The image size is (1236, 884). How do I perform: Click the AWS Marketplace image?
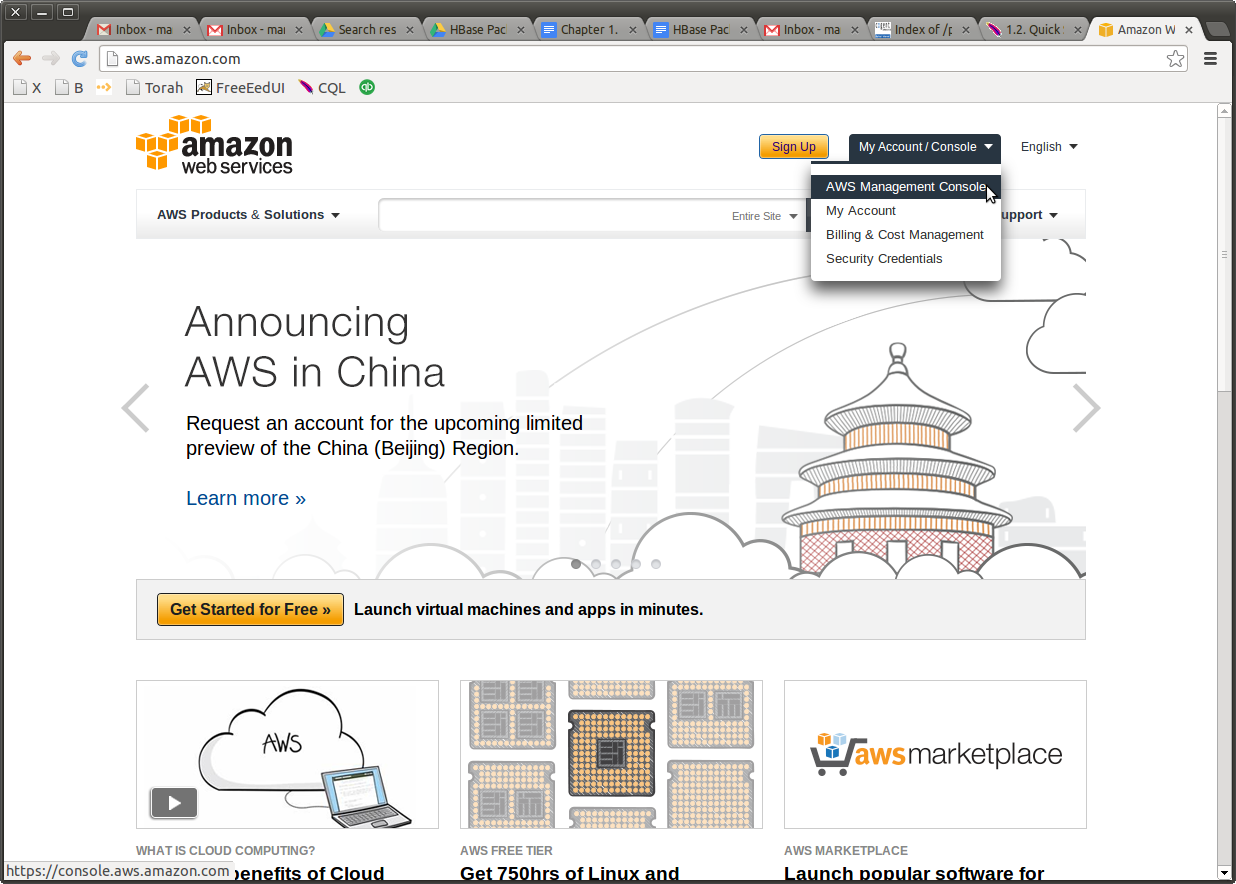coord(935,754)
